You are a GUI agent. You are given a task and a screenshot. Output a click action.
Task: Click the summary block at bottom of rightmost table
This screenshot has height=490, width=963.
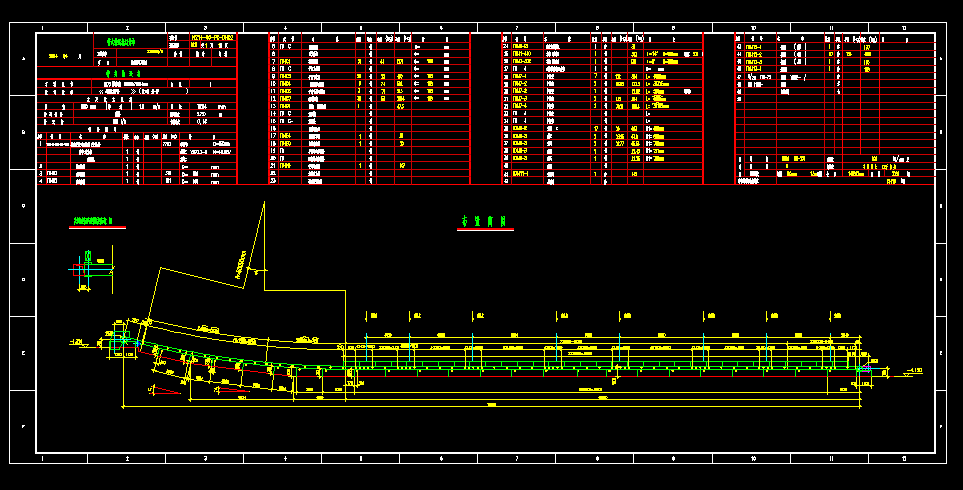[x=835, y=170]
